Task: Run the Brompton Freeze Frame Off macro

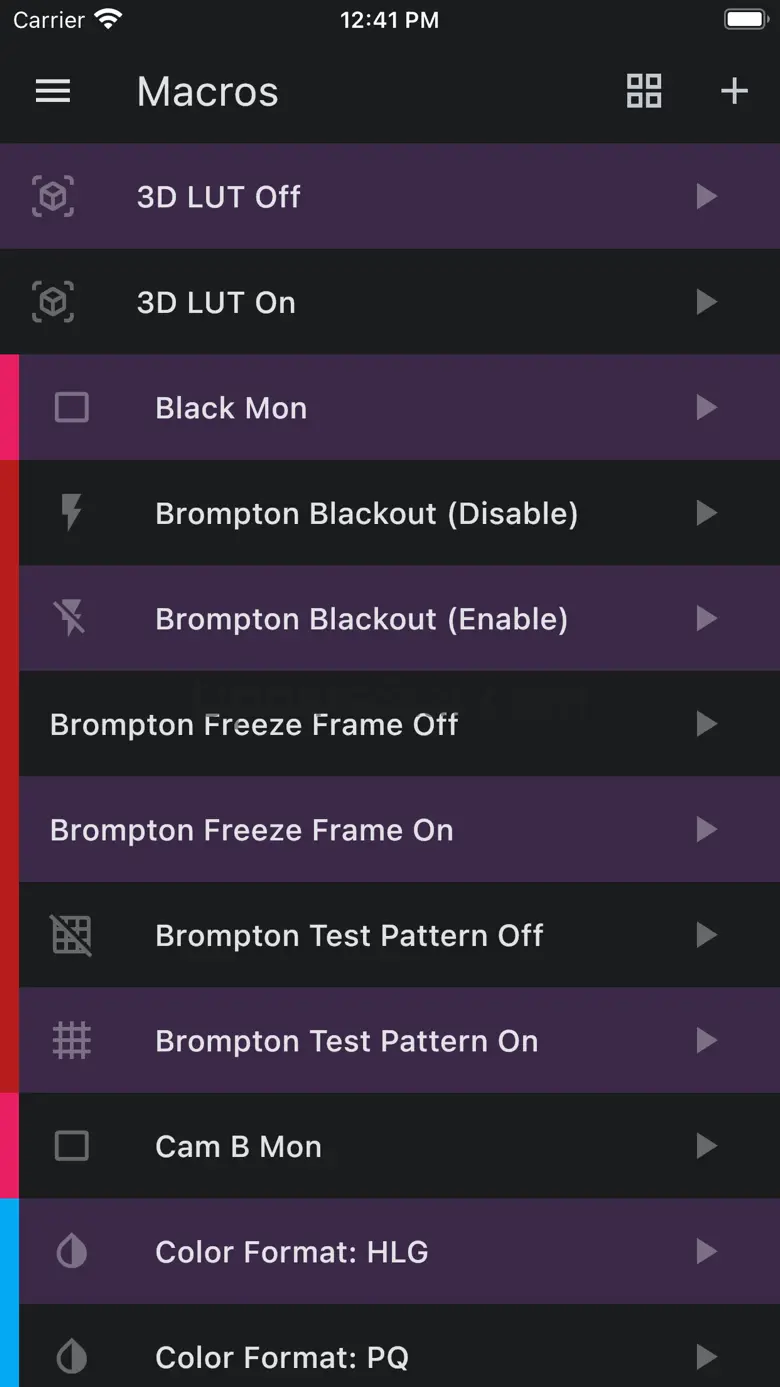Action: coord(707,724)
